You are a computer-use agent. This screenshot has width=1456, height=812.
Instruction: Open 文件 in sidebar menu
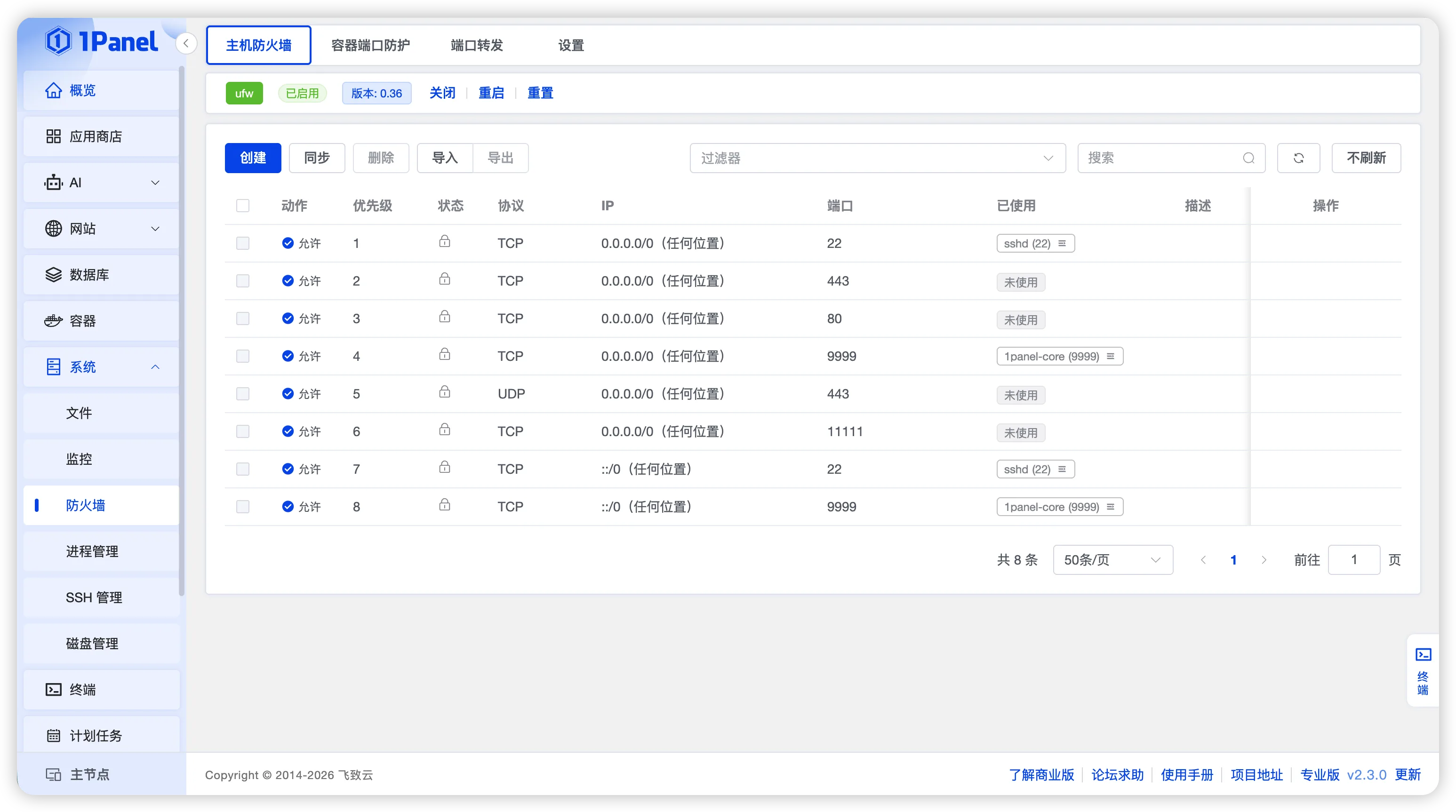click(101, 413)
